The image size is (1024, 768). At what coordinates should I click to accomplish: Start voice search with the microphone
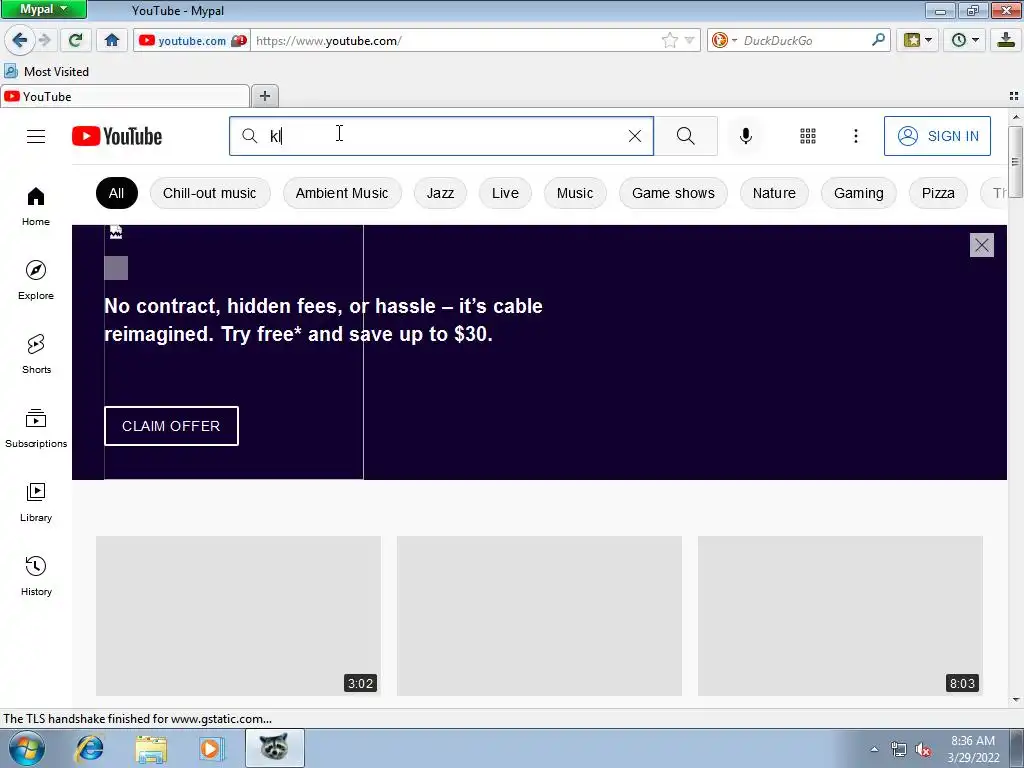click(746, 136)
